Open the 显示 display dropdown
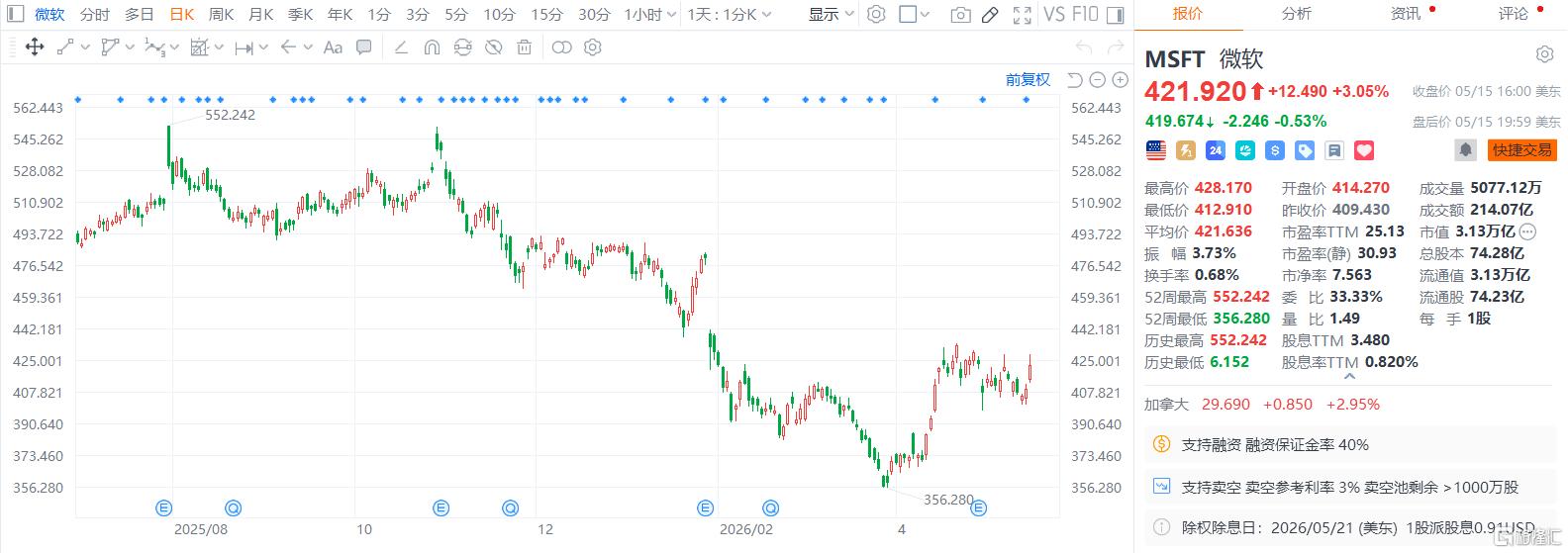Viewport: 1568px width, 553px height. click(x=831, y=14)
